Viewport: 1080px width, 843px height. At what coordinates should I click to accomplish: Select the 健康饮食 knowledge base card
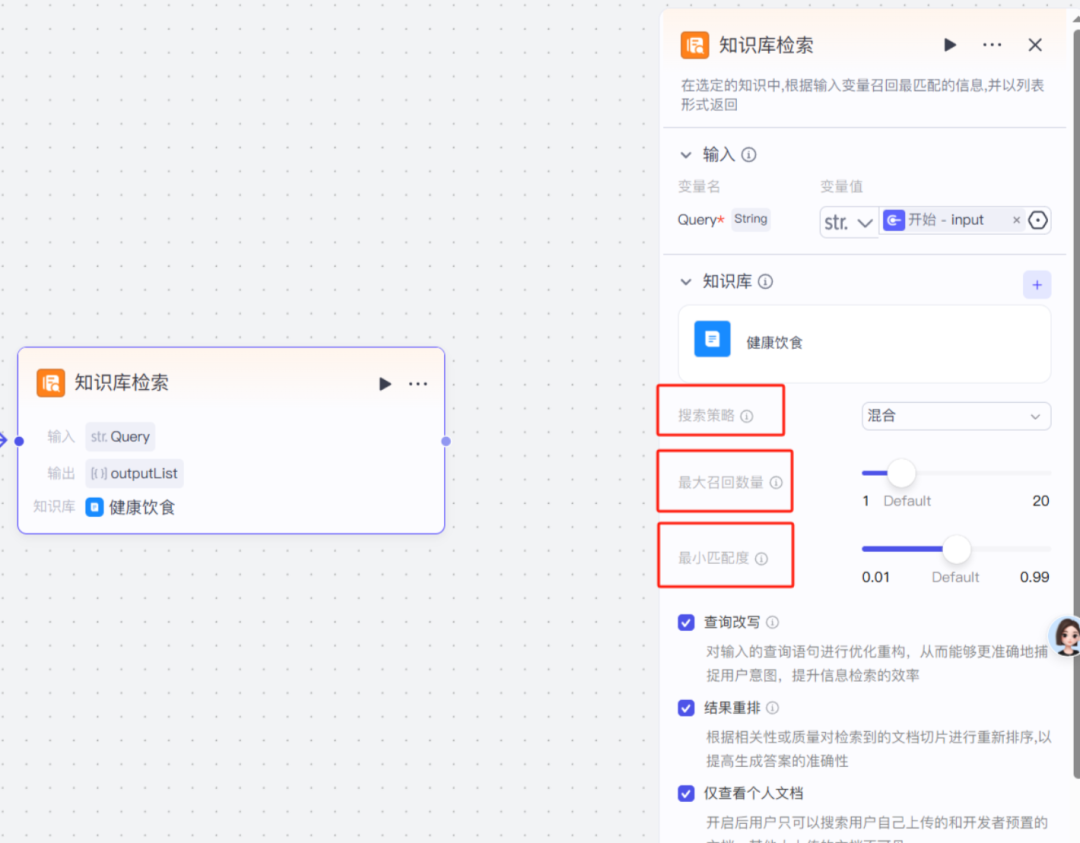coord(864,343)
